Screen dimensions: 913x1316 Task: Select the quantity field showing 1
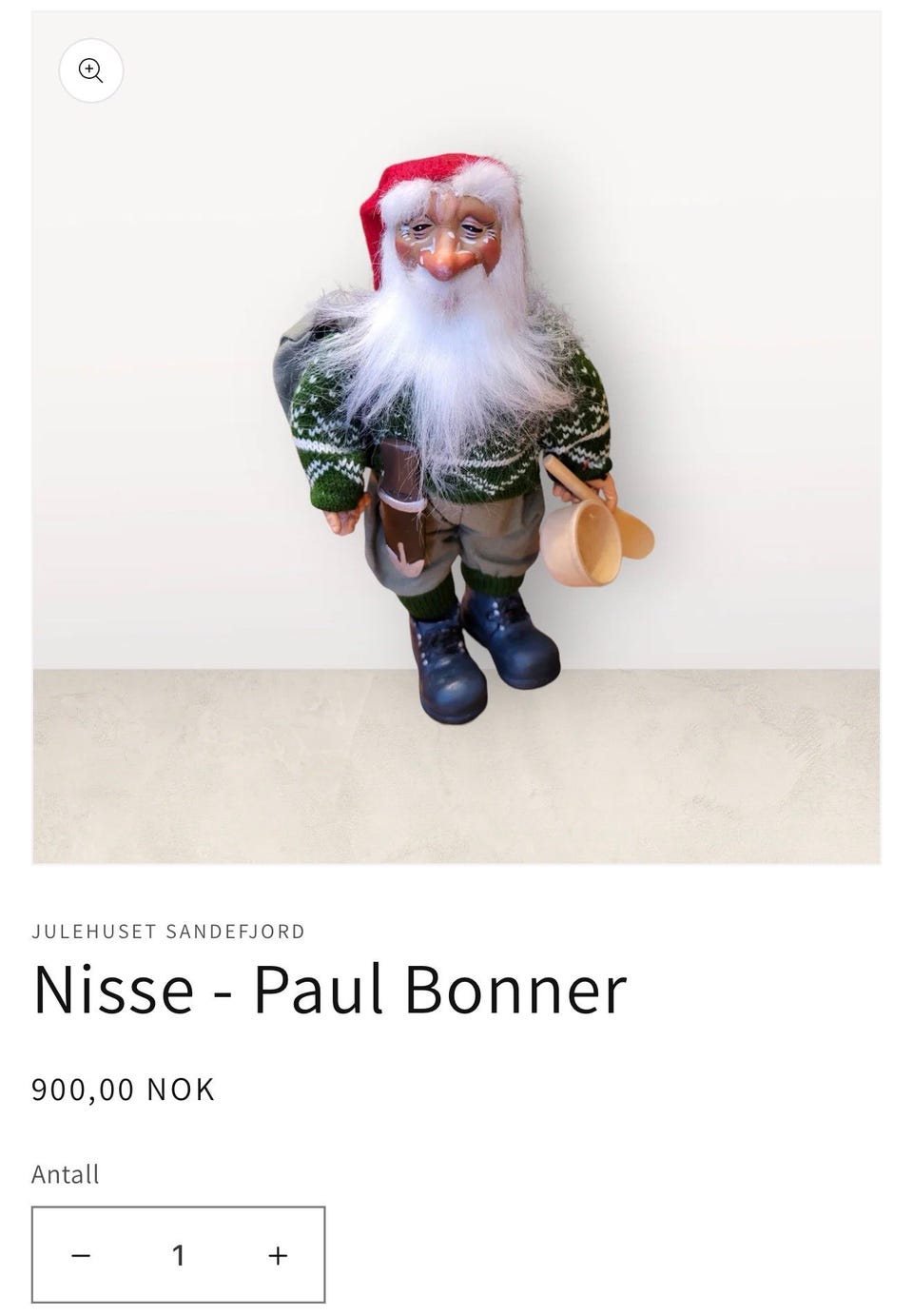178,1255
